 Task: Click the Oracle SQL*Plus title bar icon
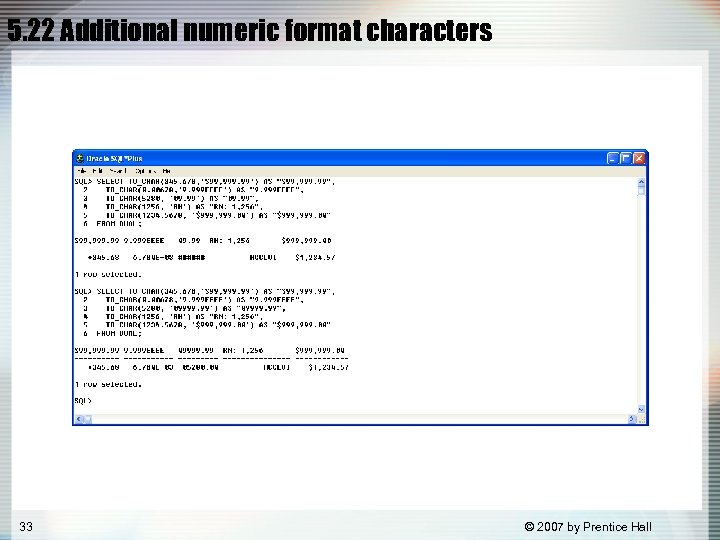coord(79,158)
